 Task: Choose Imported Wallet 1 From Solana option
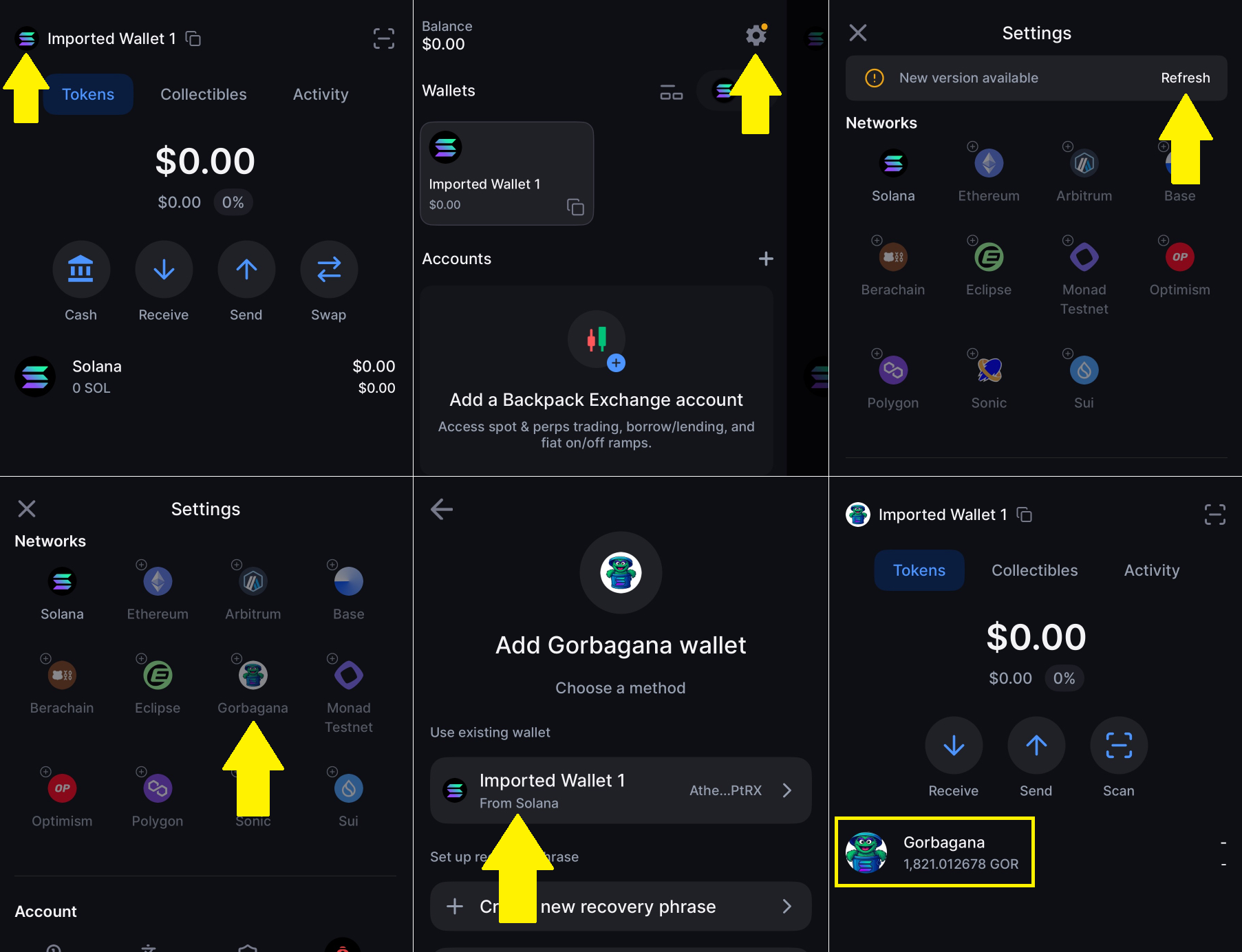pyautogui.click(x=621, y=790)
